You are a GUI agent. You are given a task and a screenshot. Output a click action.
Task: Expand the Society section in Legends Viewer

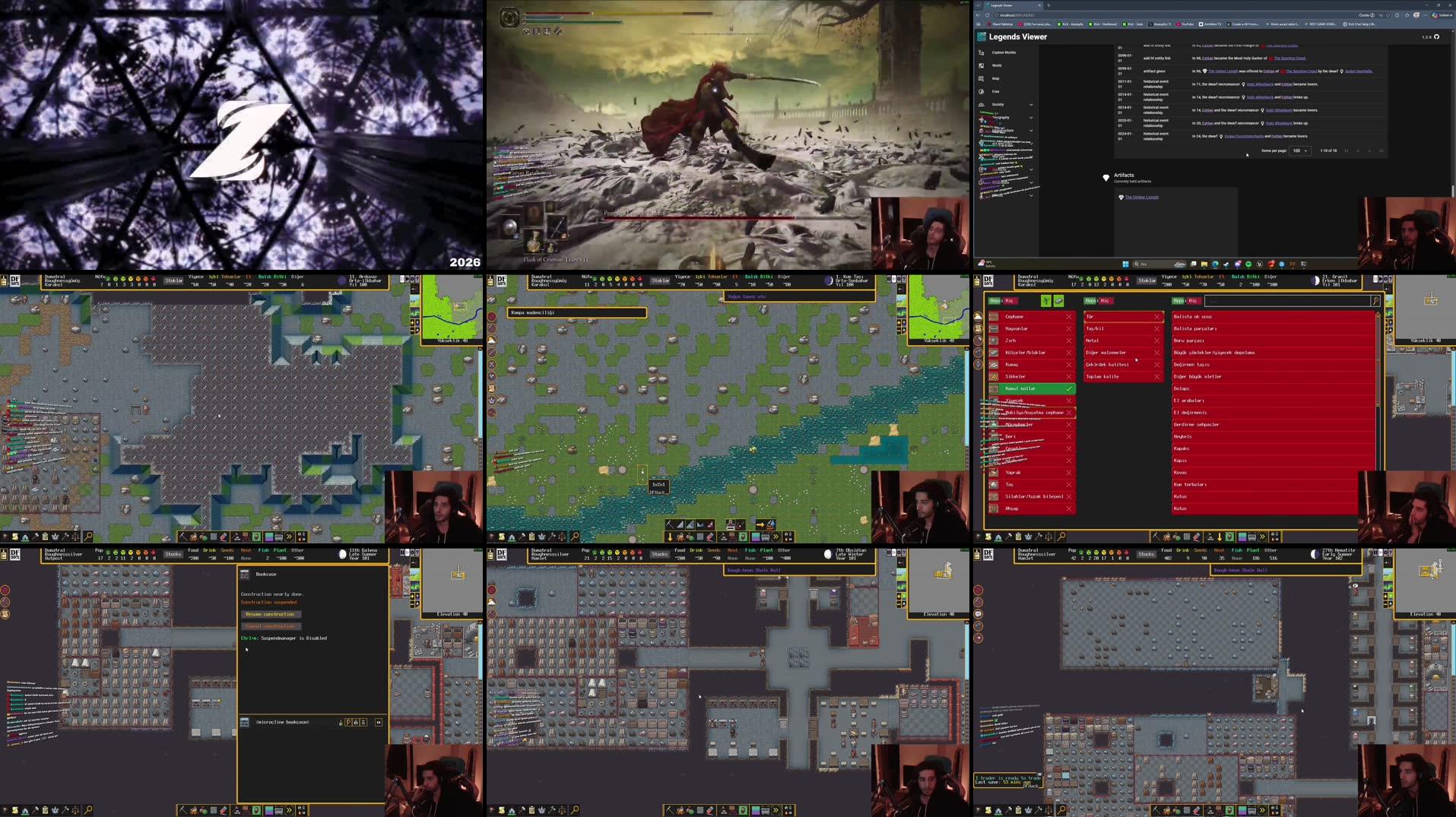pyautogui.click(x=1031, y=104)
